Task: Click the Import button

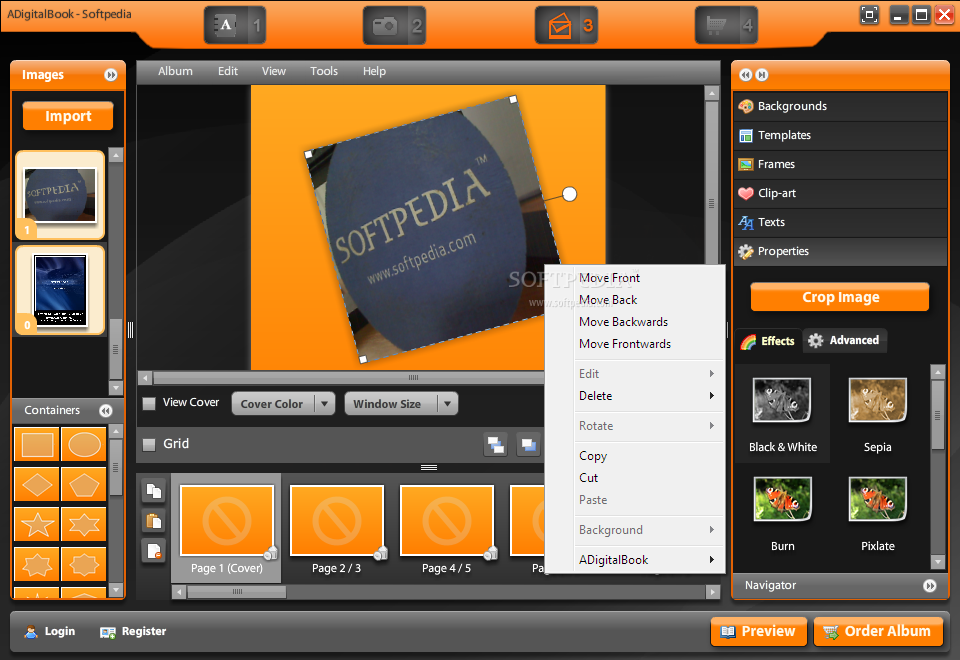Action: (x=68, y=116)
